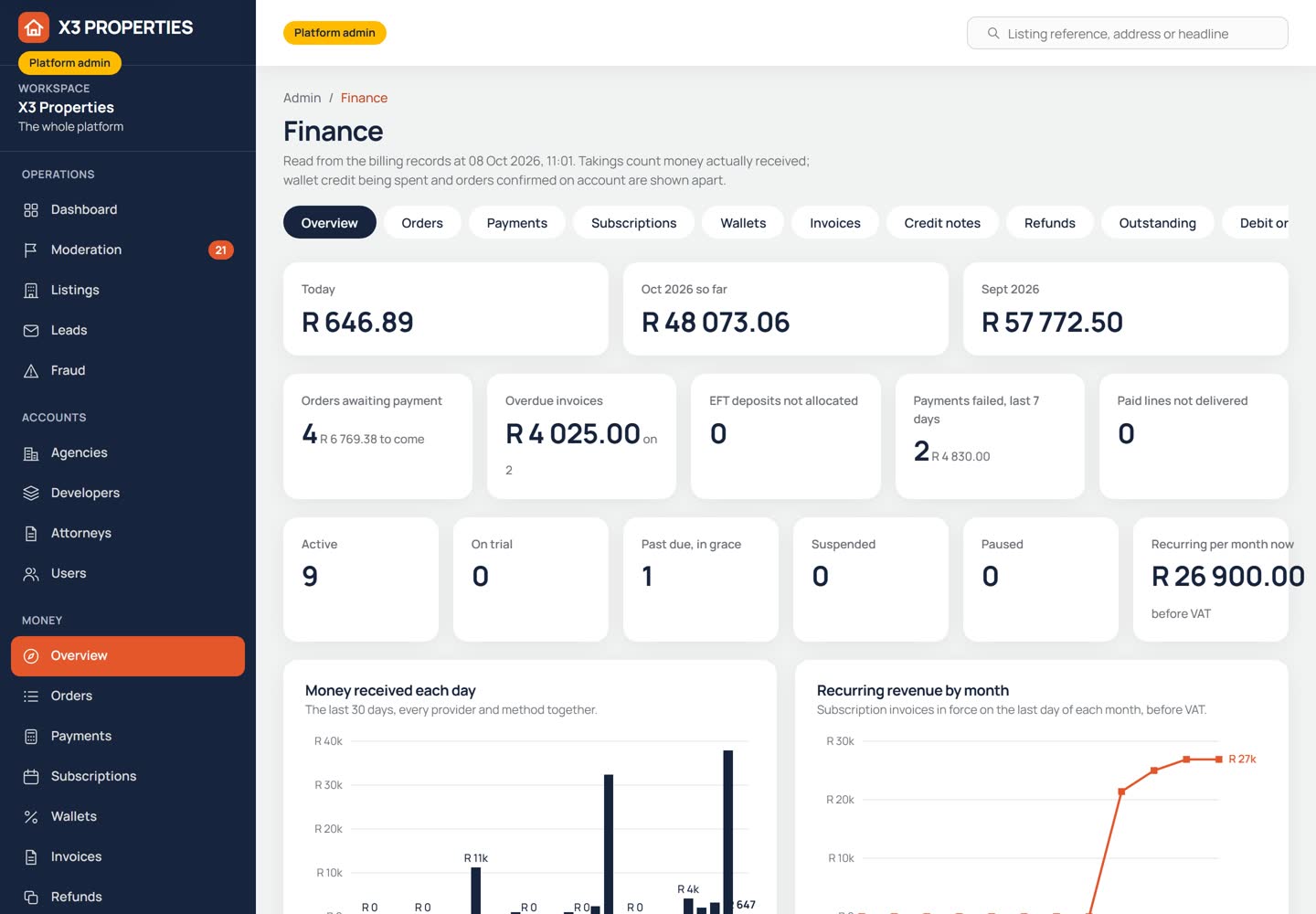Click the Suspended subscriptions card
The height and width of the screenshot is (914, 1316).
click(x=871, y=579)
